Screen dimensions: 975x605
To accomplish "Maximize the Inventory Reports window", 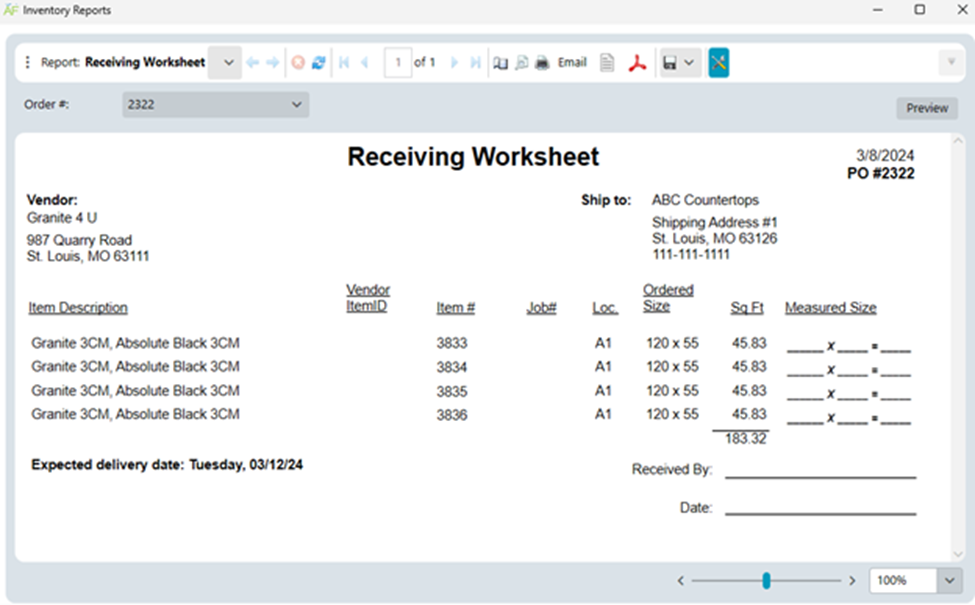I will pyautogui.click(x=920, y=9).
